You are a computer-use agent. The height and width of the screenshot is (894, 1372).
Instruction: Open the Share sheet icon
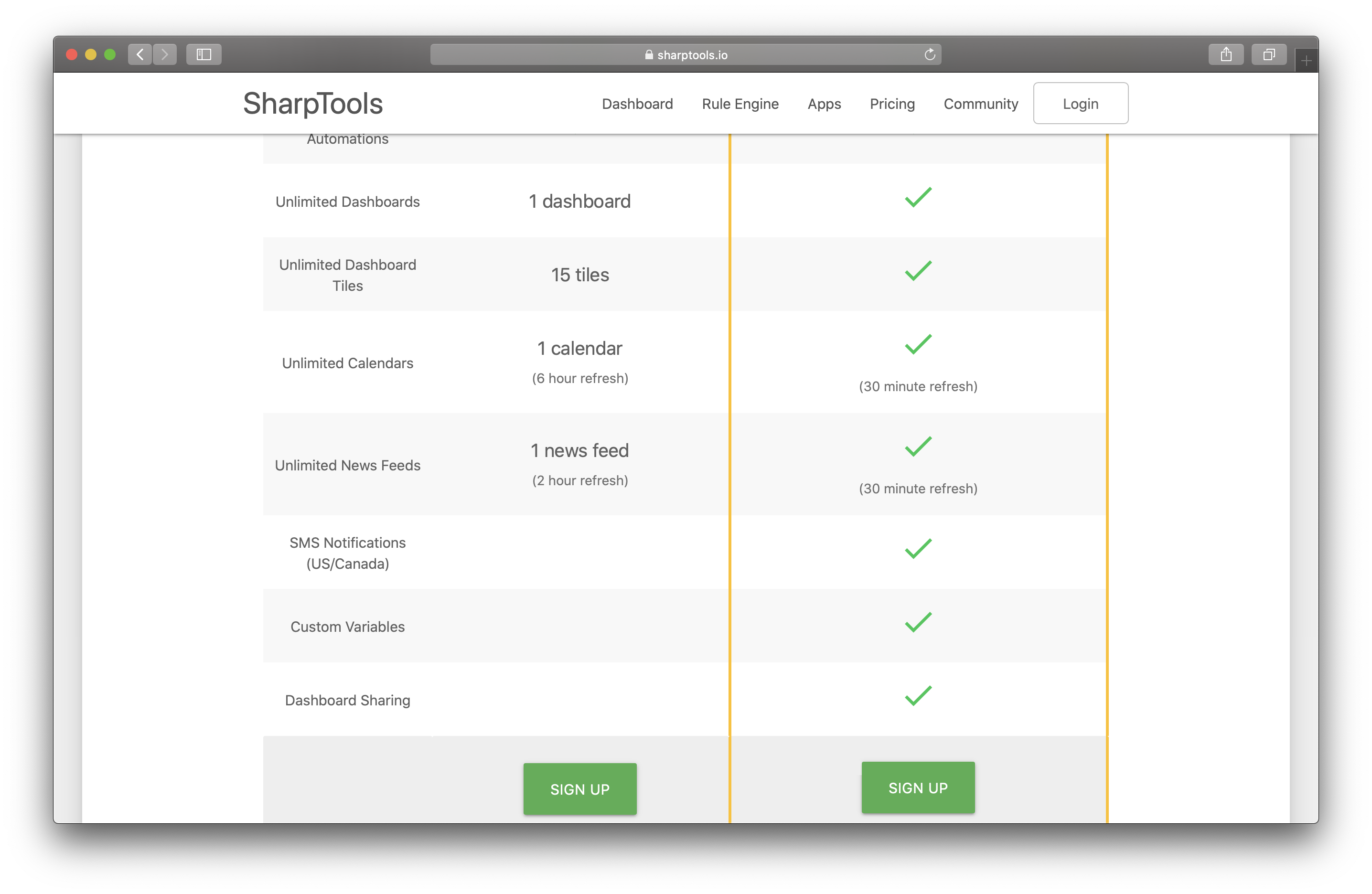1225,54
